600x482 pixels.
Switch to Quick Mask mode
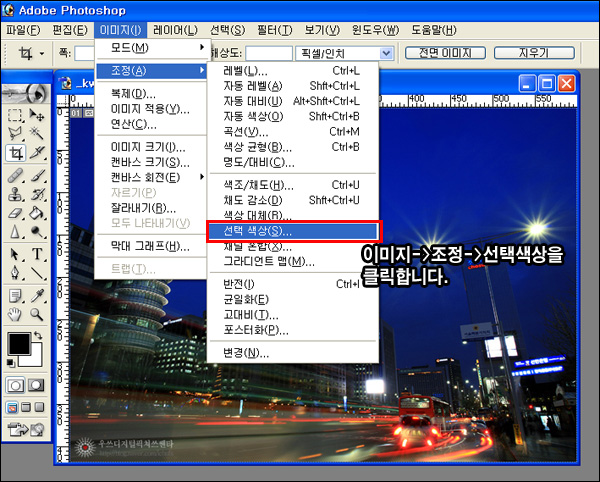pyautogui.click(x=36, y=386)
